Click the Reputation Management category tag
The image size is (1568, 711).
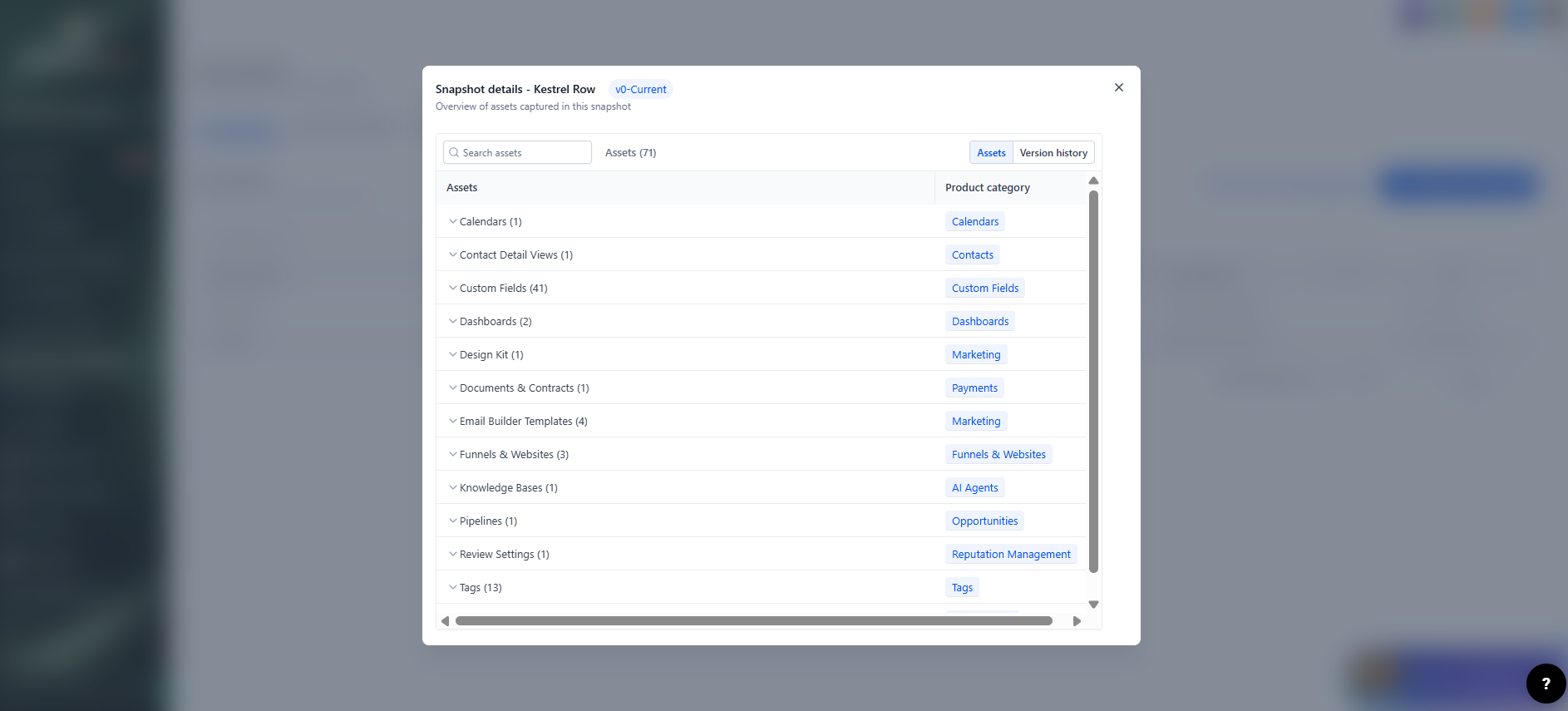coord(1011,554)
